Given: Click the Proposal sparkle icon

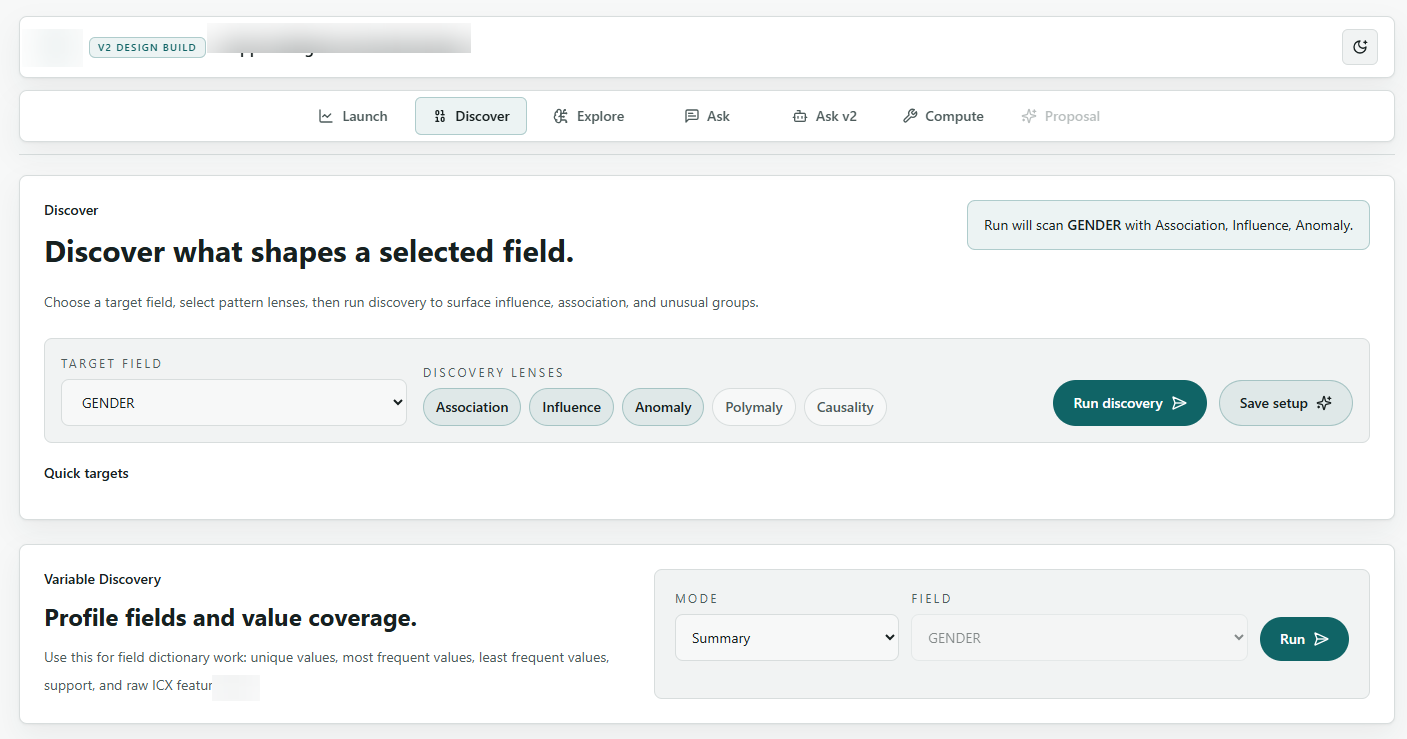Looking at the screenshot, I should coord(1029,116).
